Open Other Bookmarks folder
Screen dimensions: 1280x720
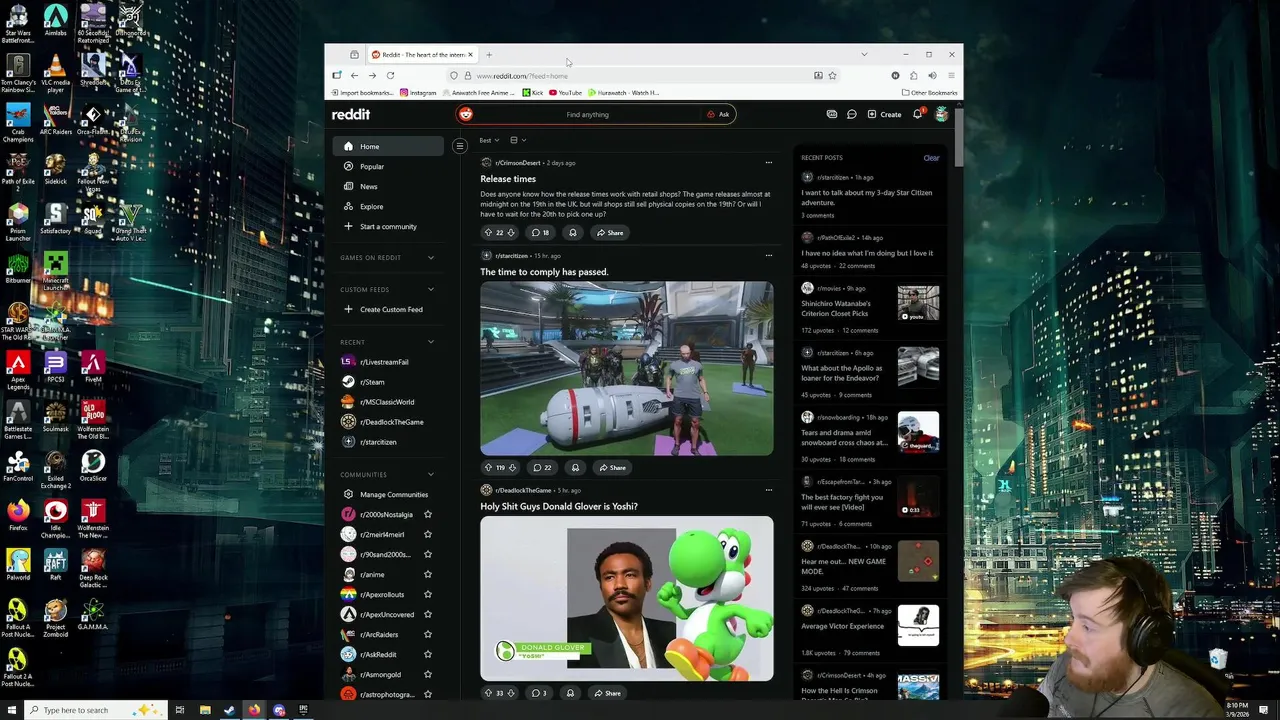click(x=930, y=93)
